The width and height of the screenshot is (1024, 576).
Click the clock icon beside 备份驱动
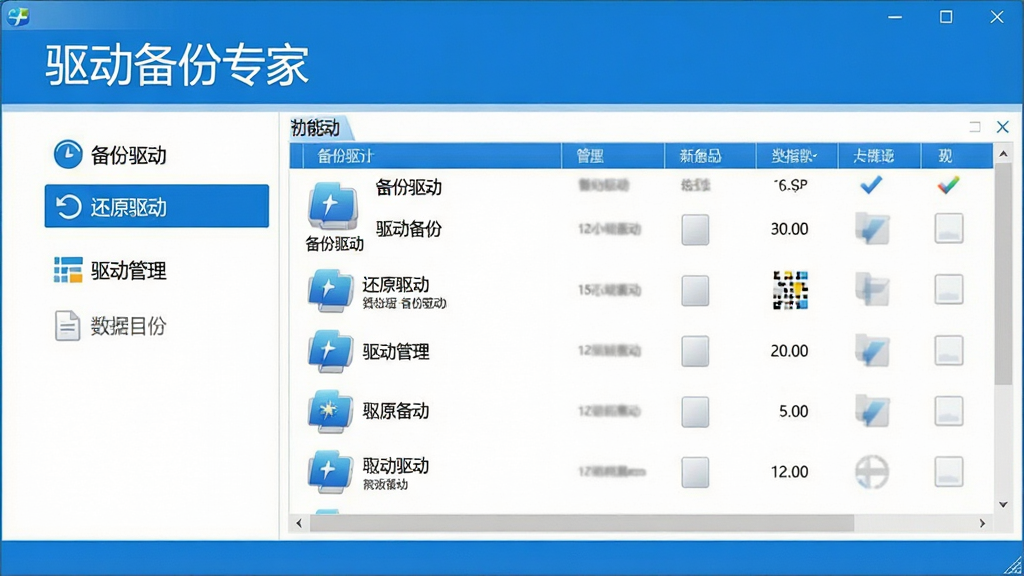68,154
